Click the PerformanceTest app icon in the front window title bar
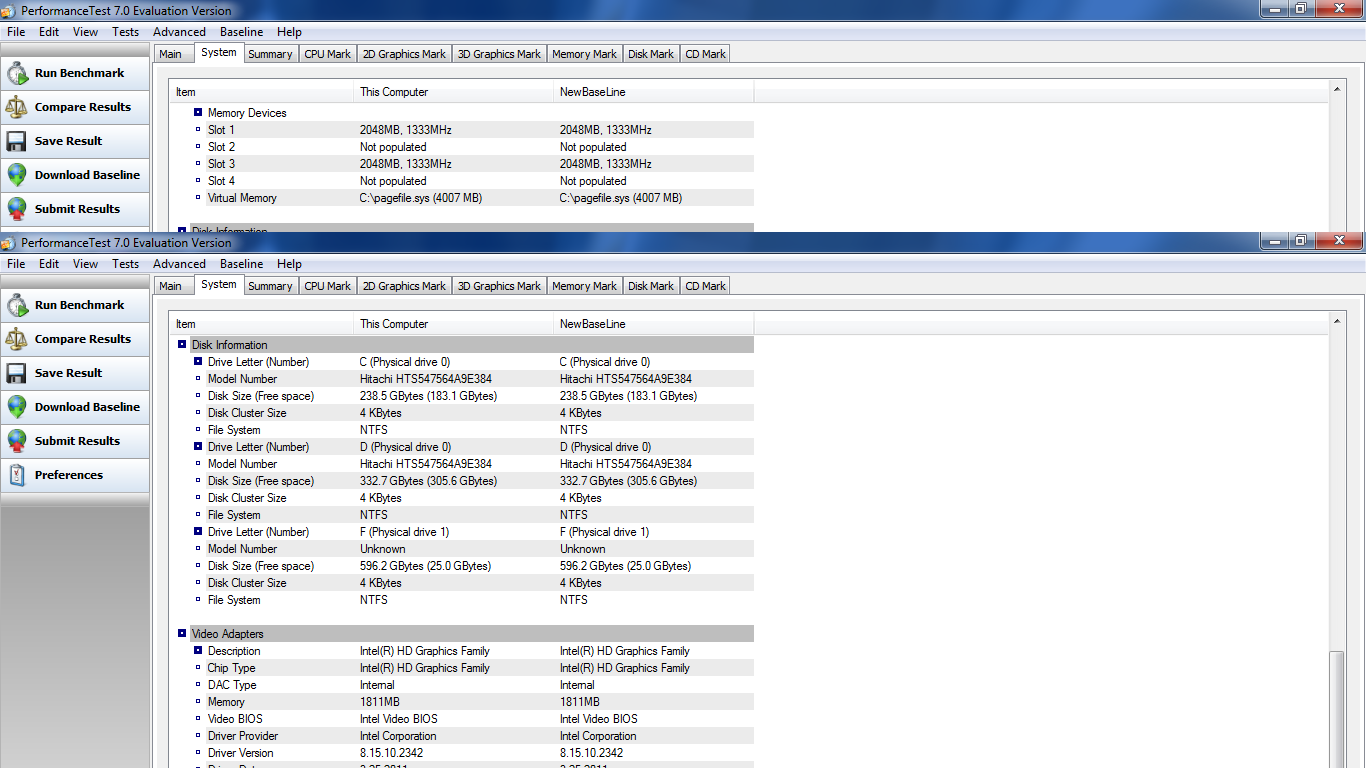This screenshot has height=768, width=1366. pyautogui.click(x=9, y=243)
